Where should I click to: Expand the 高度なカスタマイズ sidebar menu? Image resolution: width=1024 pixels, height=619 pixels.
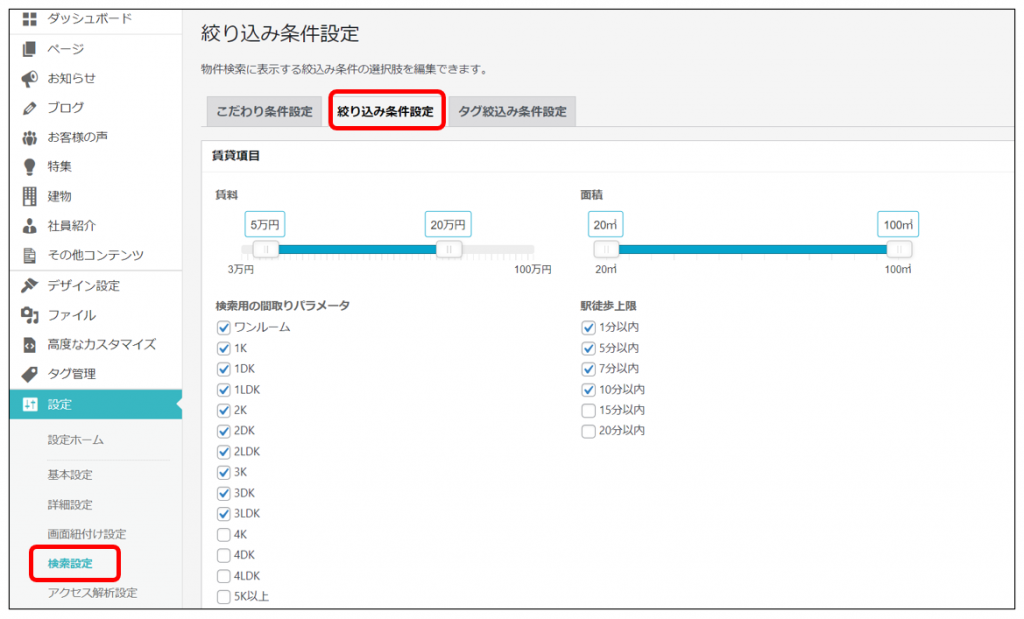(101, 344)
